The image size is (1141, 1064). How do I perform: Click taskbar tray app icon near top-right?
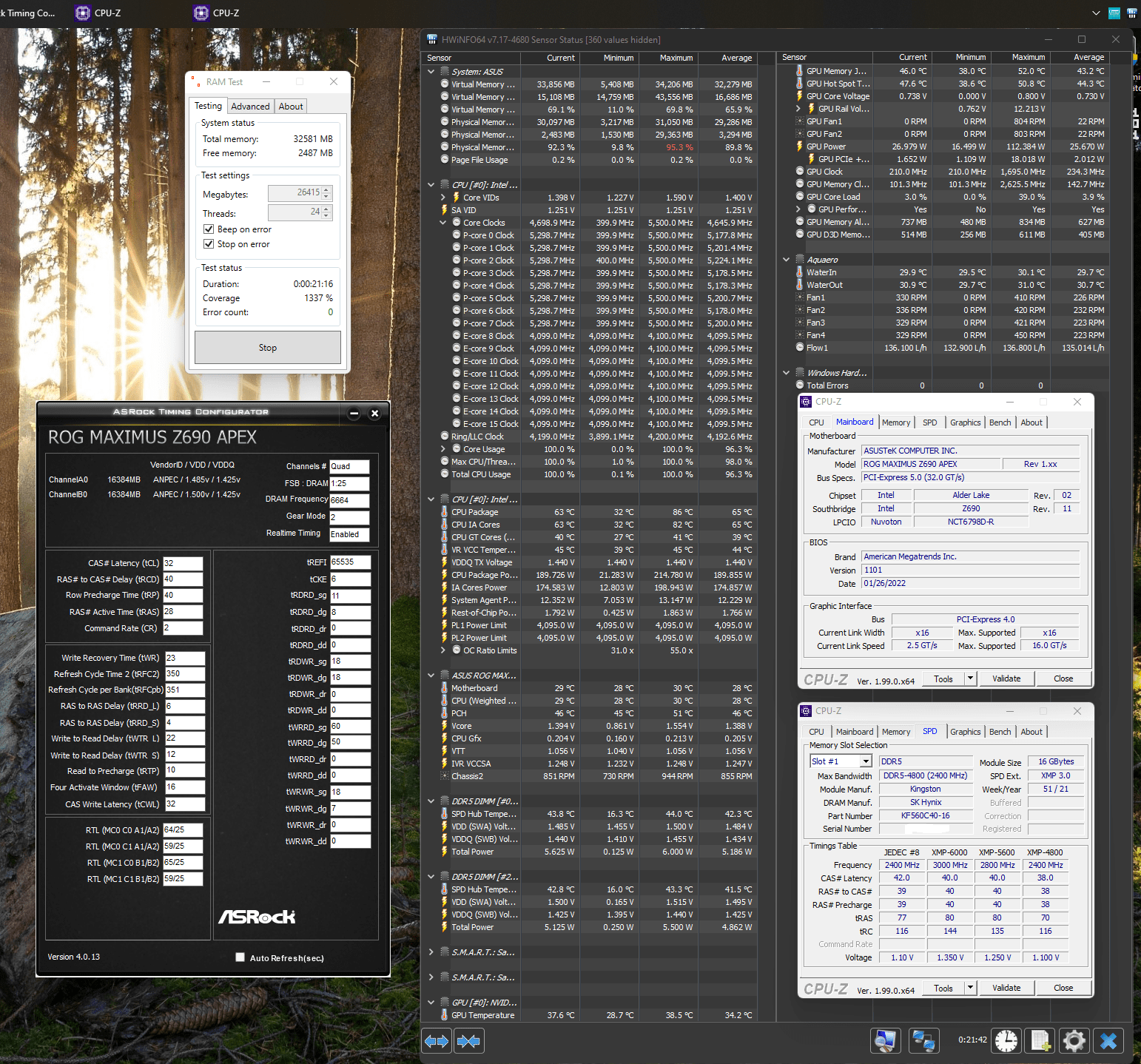click(x=1114, y=13)
